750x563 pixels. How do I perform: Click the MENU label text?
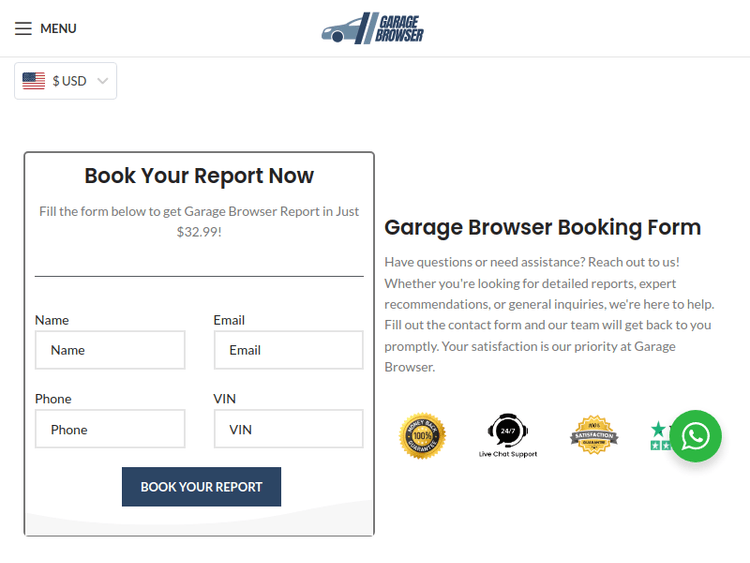58,29
